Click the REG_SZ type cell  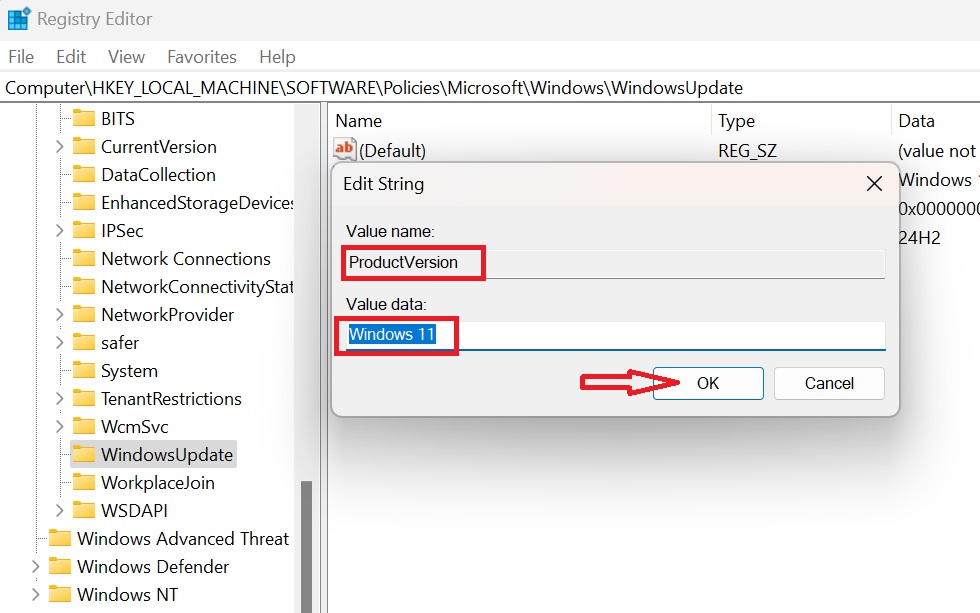[x=748, y=151]
